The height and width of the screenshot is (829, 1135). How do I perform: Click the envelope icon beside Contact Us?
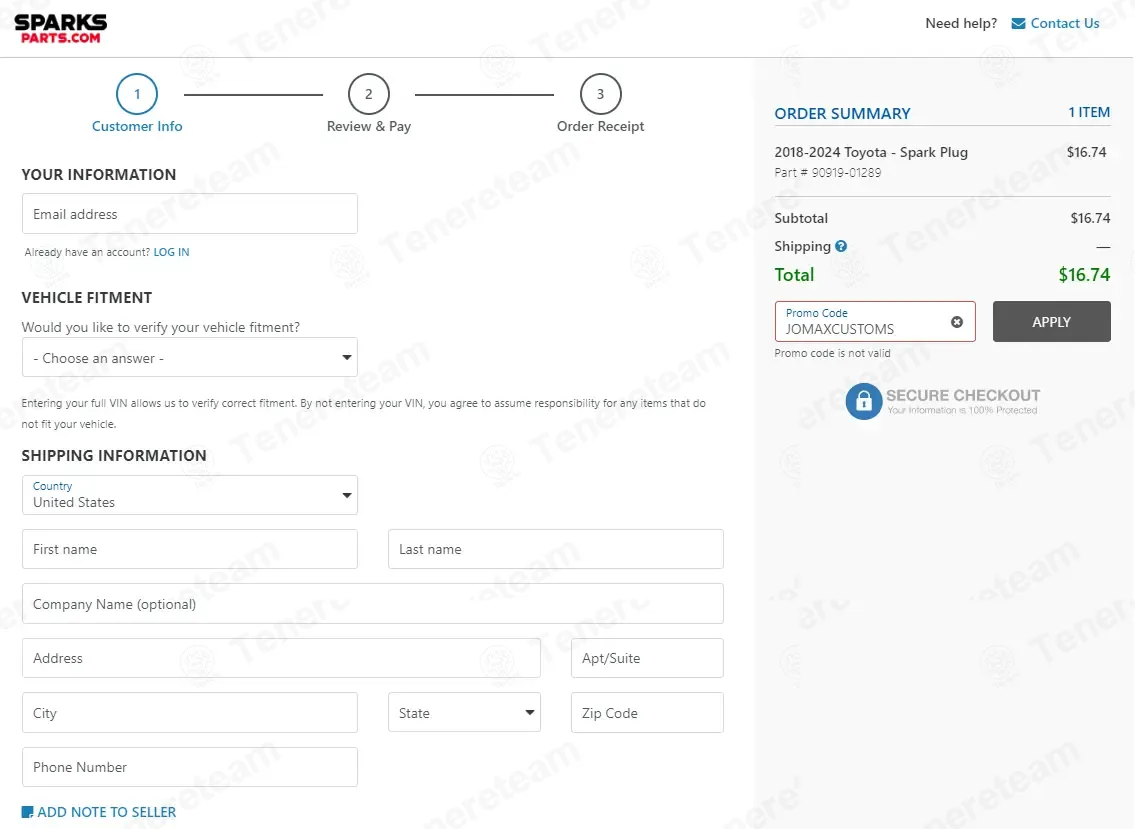coord(1018,24)
